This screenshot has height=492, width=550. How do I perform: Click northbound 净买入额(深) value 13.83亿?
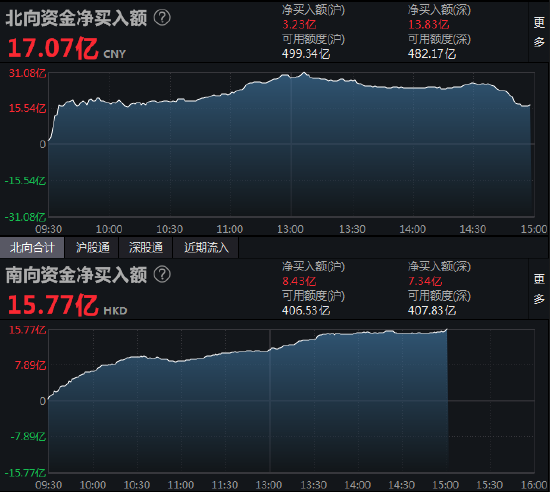pyautogui.click(x=429, y=25)
